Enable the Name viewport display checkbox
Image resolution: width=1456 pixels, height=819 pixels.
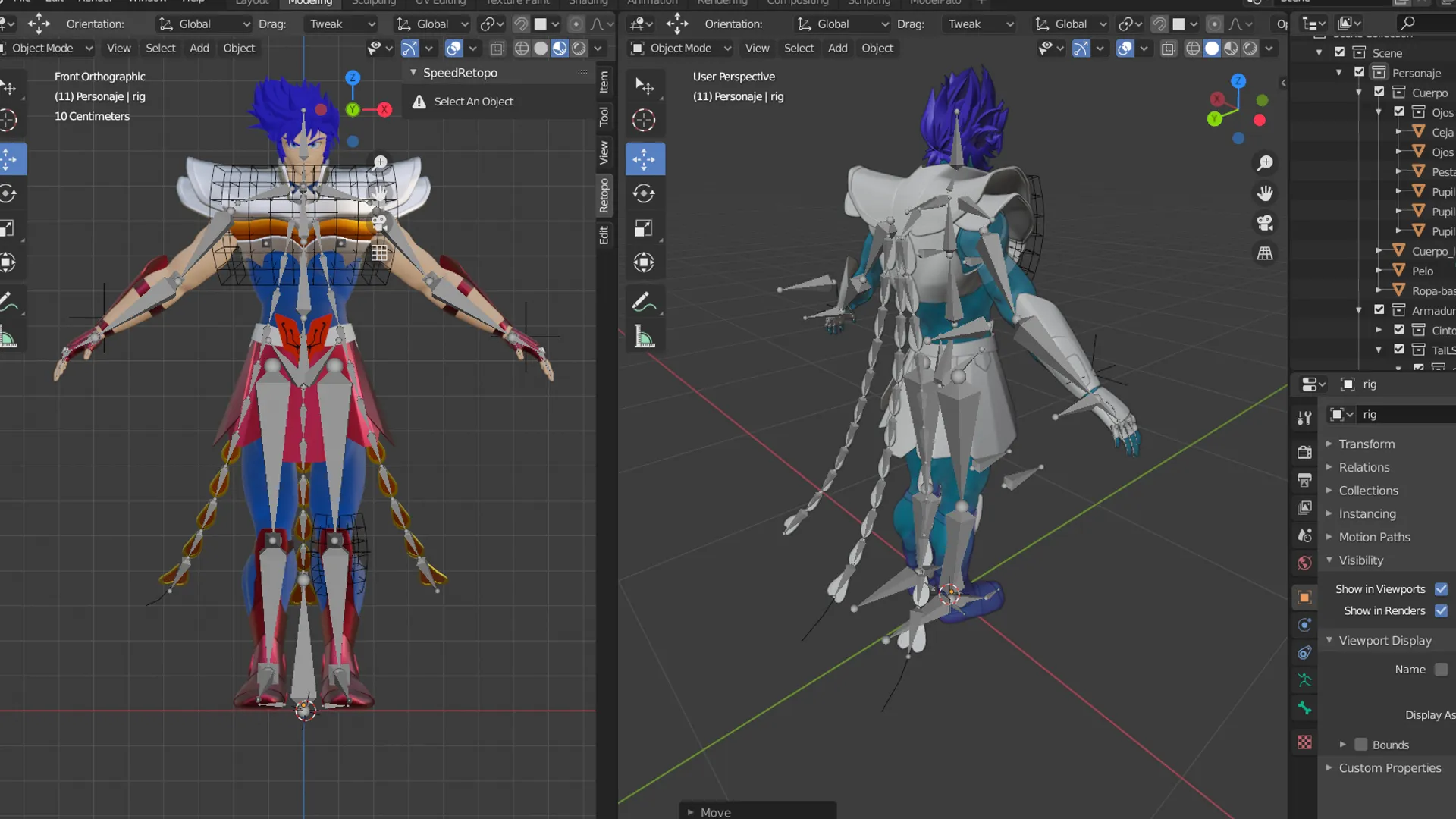coord(1441,670)
